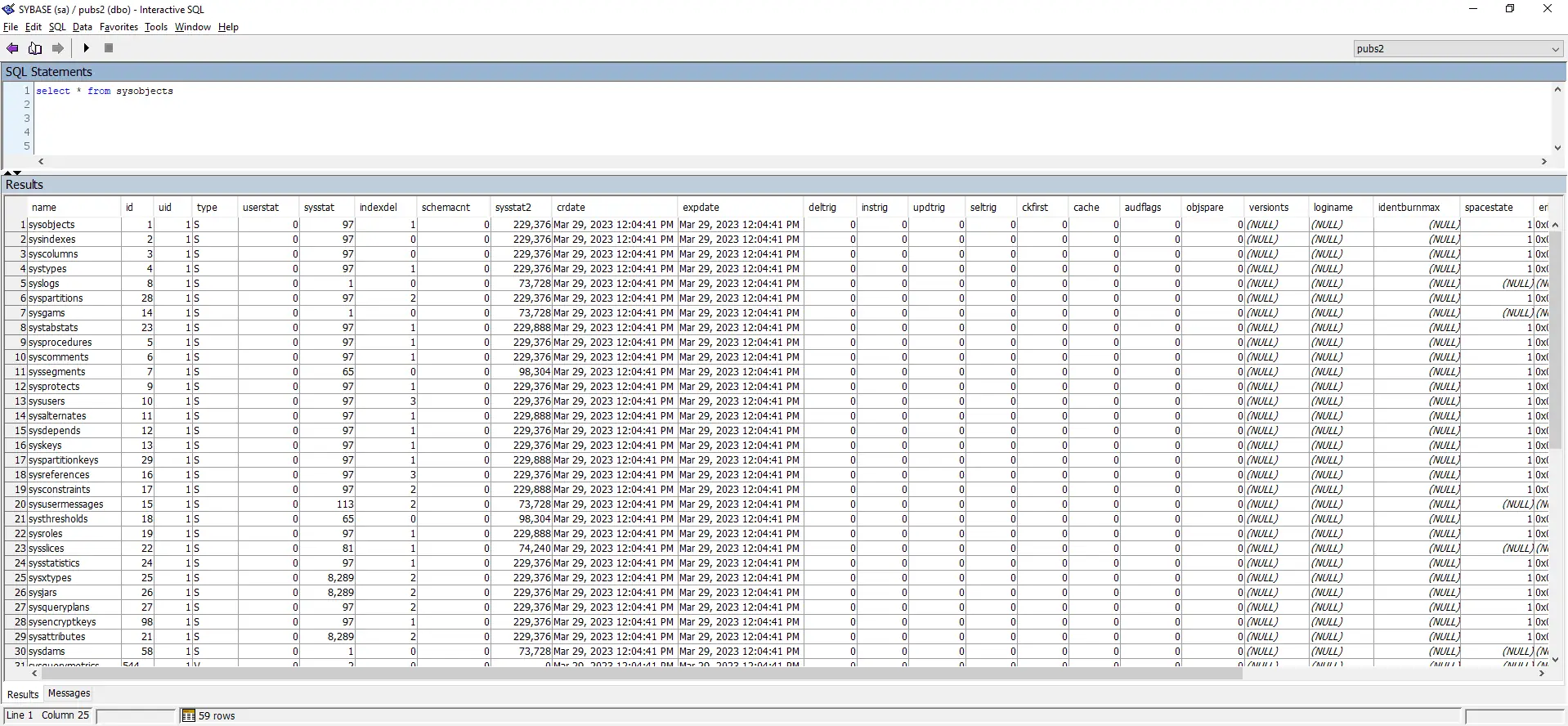
Task: Click the results vertical scrollbar thumb
Action: 1555,339
